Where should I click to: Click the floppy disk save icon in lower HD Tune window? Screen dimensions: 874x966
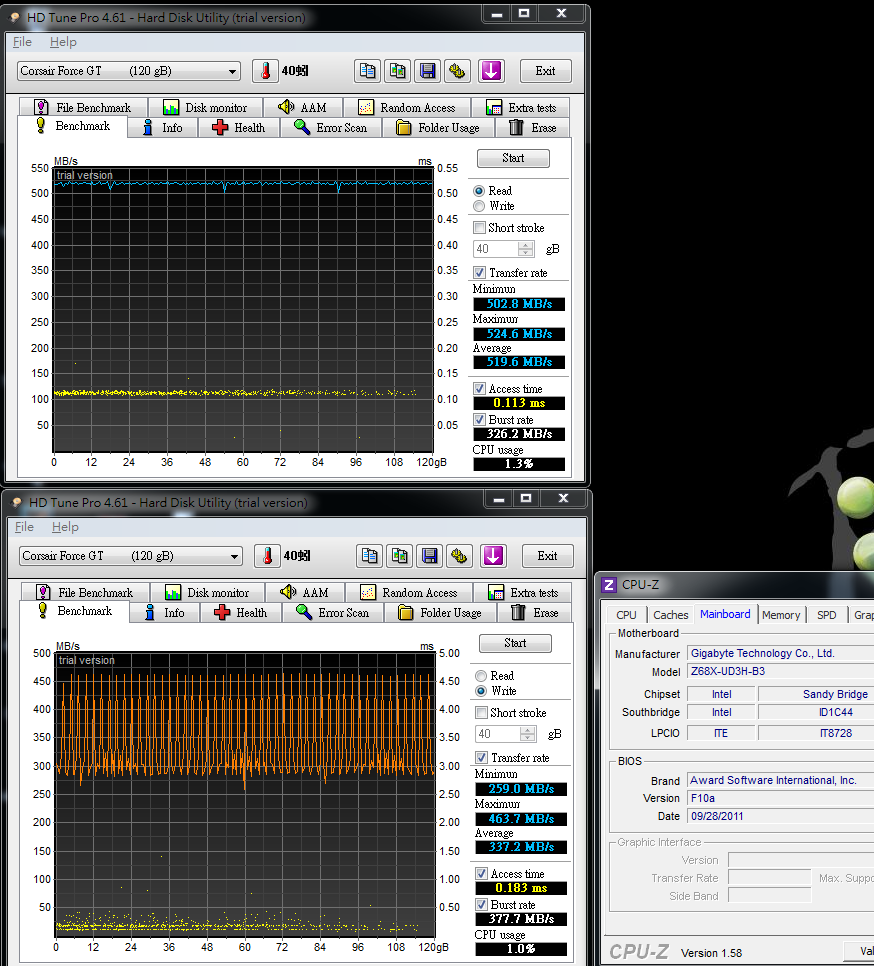coord(429,556)
